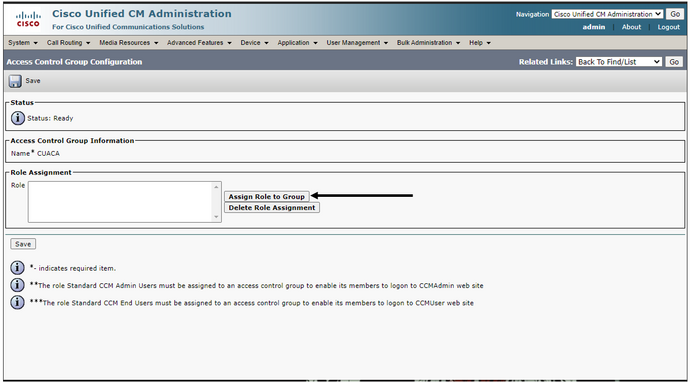Open the Call Routing menu

click(69, 43)
